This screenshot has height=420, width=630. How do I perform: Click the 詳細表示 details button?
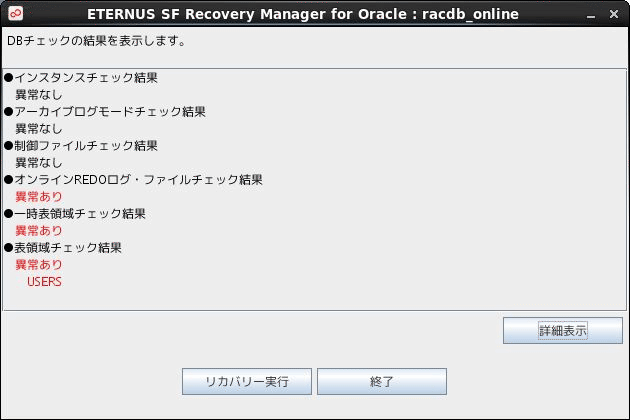click(x=562, y=330)
